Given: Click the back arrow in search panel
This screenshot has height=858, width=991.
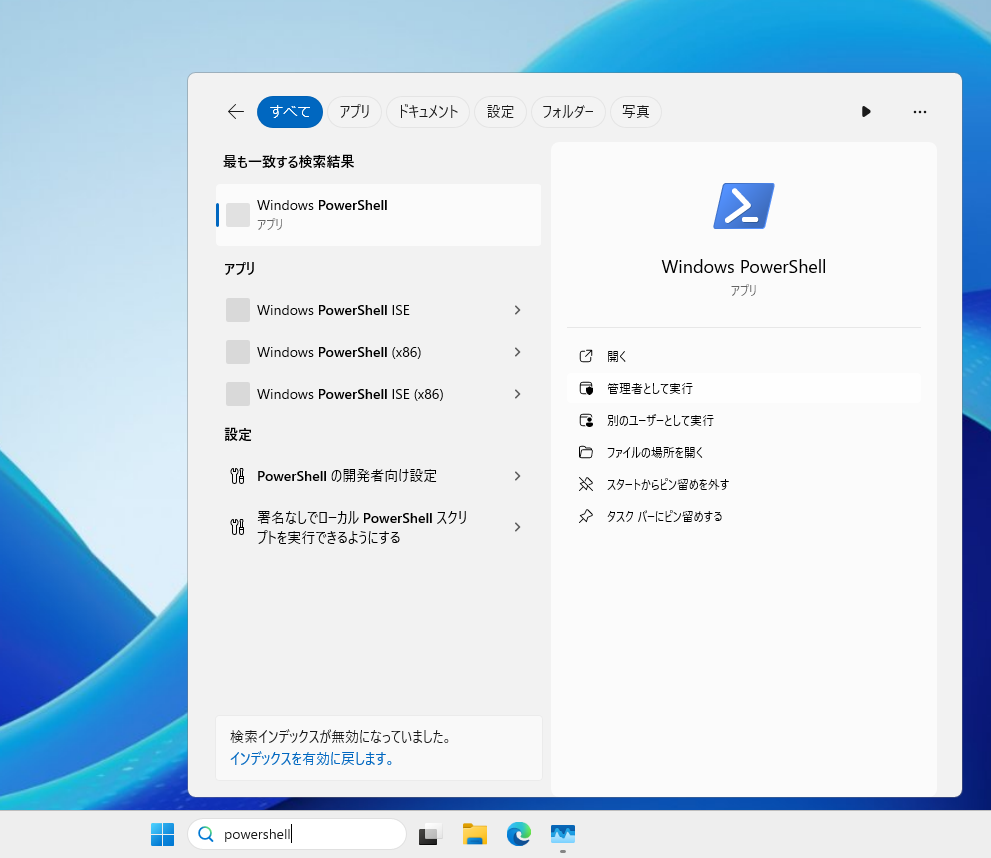Looking at the screenshot, I should (236, 112).
